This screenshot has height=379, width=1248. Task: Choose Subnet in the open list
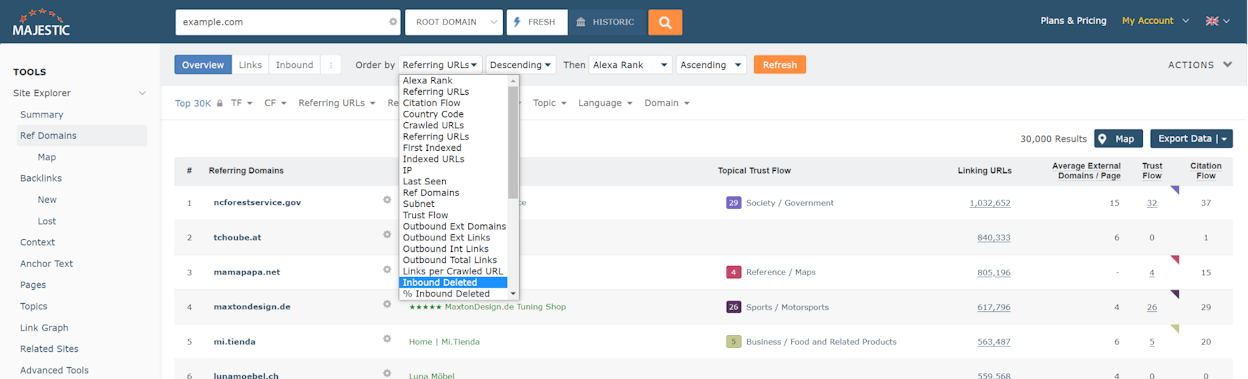(x=454, y=204)
